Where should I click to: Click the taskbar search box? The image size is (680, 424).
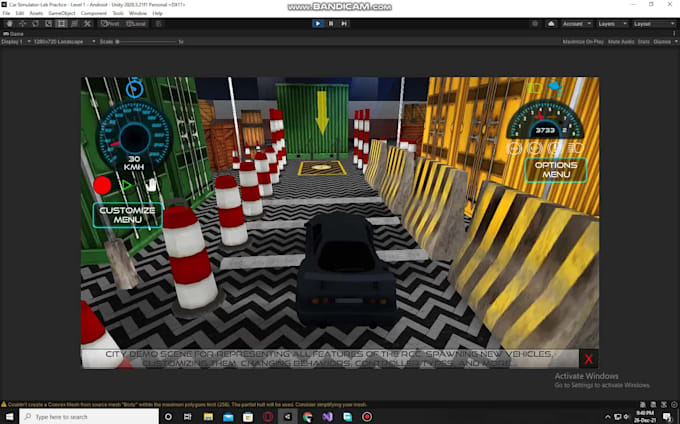(x=89, y=417)
